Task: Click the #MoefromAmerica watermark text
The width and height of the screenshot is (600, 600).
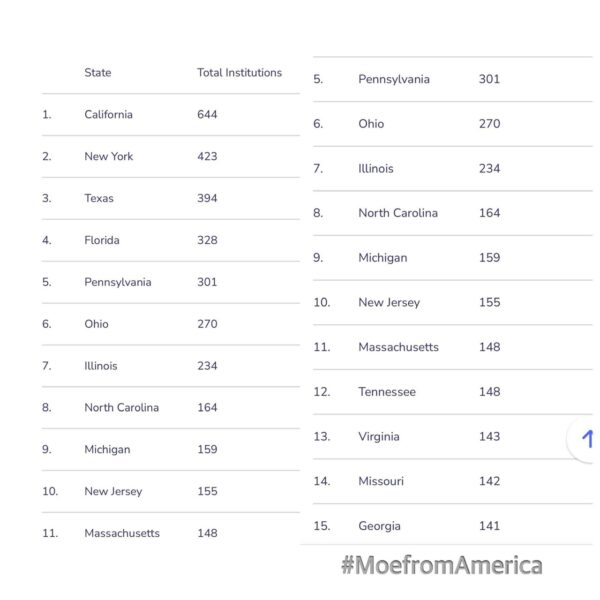Action: (x=442, y=565)
